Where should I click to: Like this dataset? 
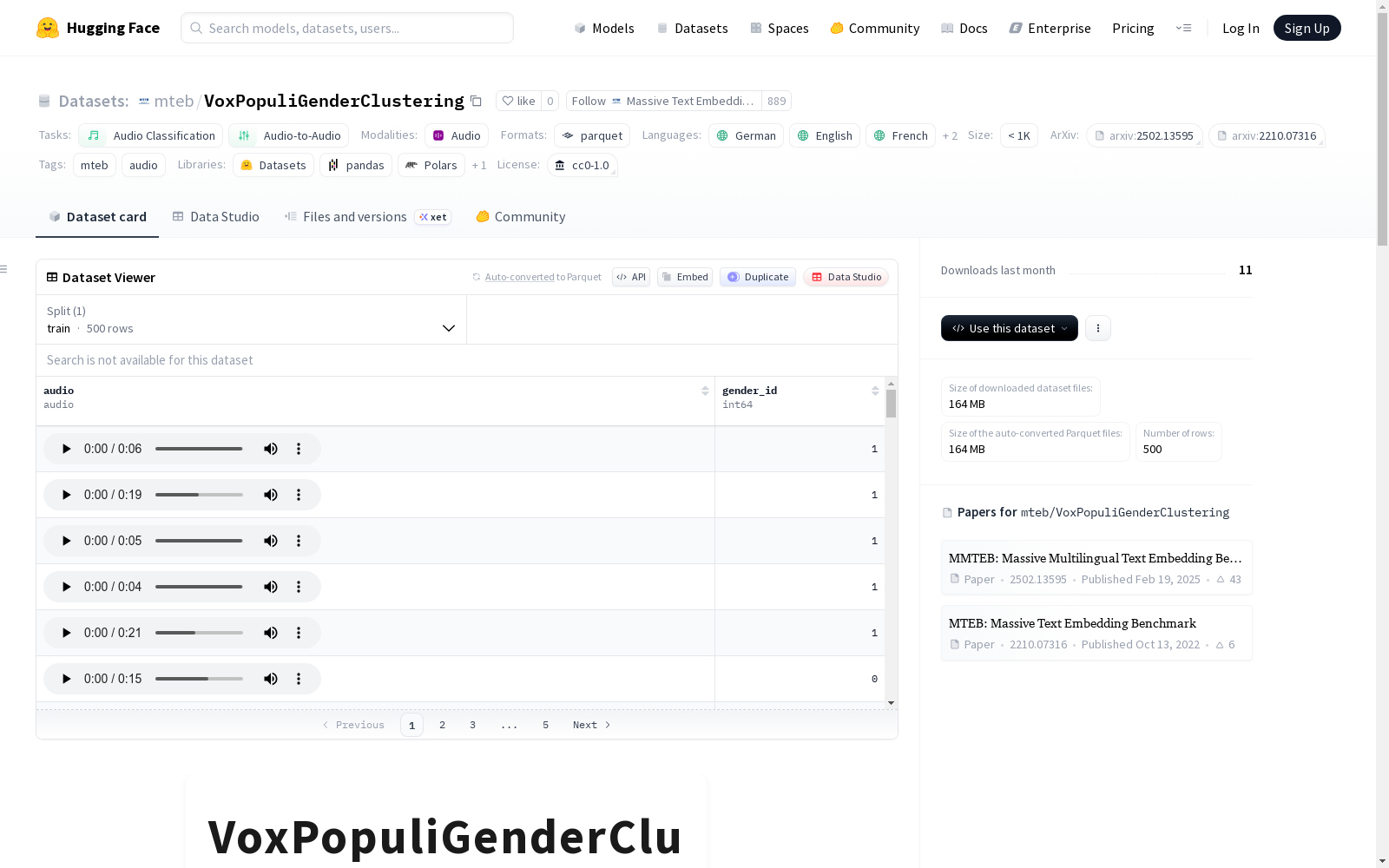click(519, 101)
